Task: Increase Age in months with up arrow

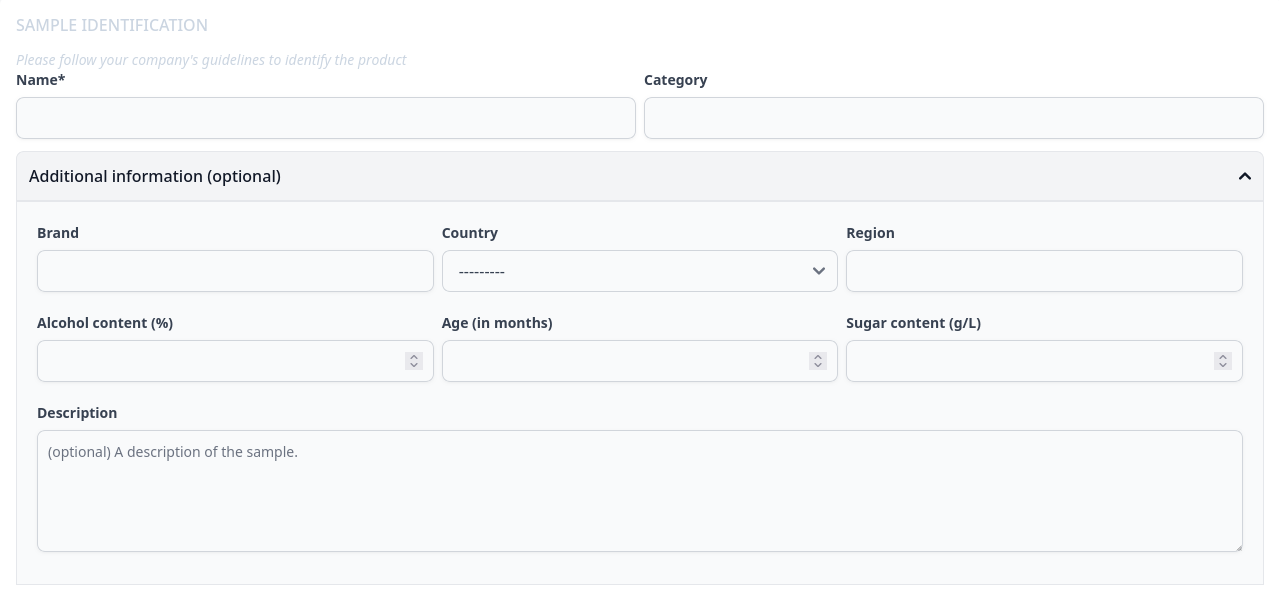Action: [818, 356]
